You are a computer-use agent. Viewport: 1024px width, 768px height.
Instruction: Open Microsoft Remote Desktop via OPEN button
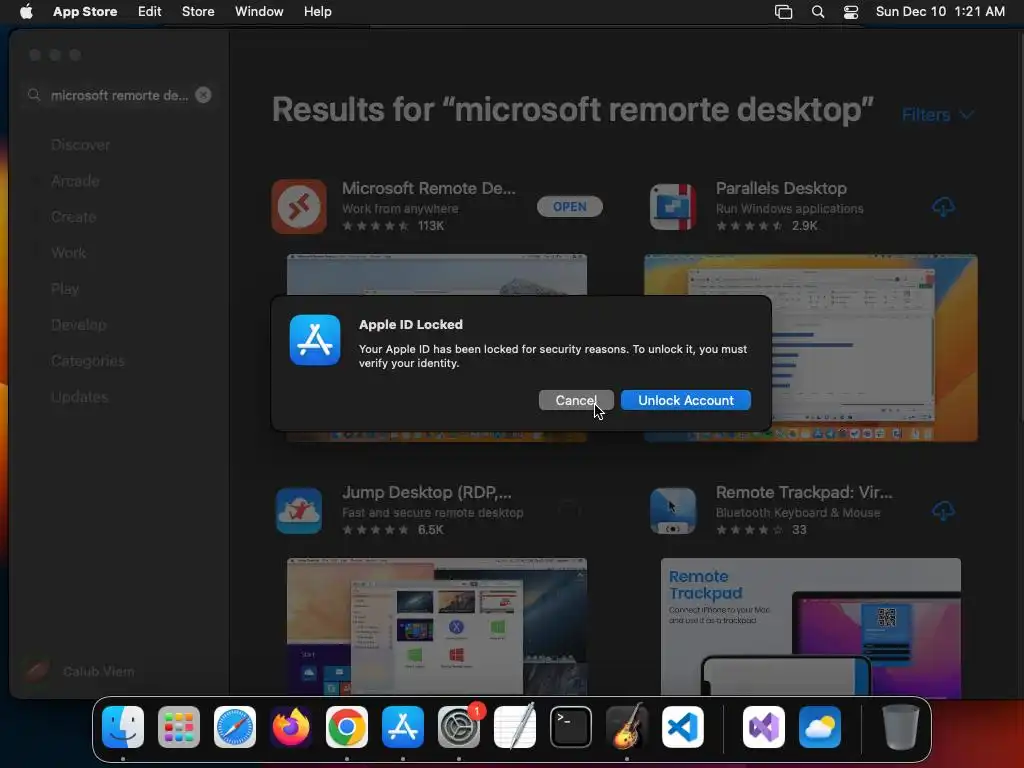click(x=569, y=206)
